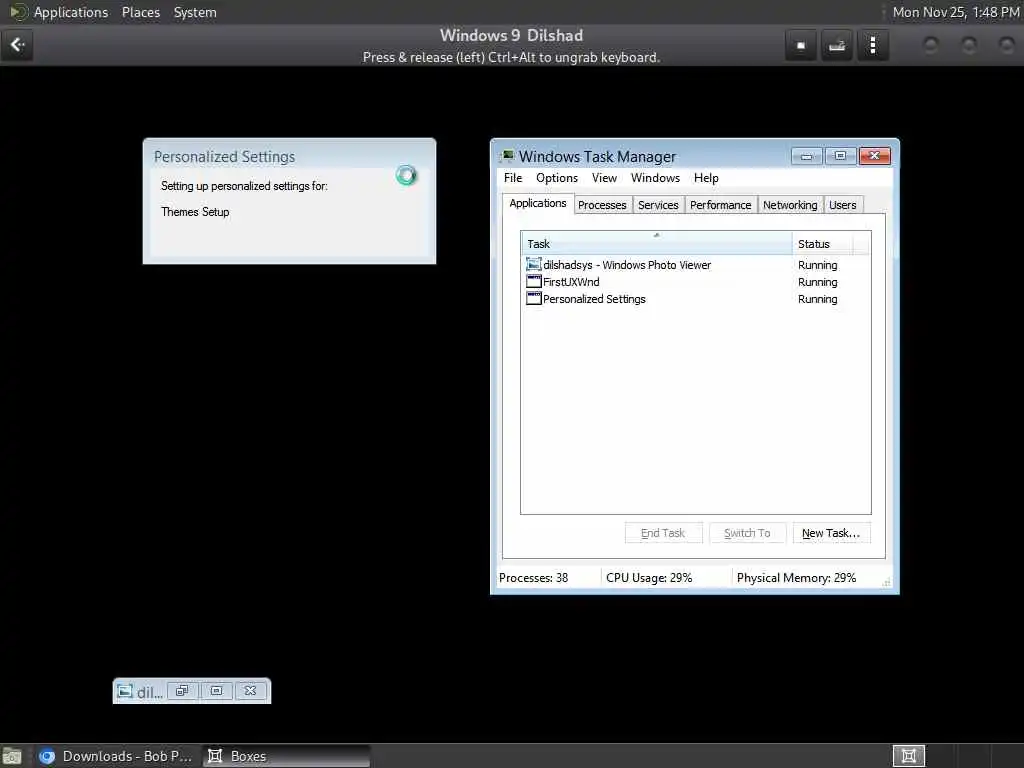
Task: Restore the minimized dil... window
Action: 182,690
